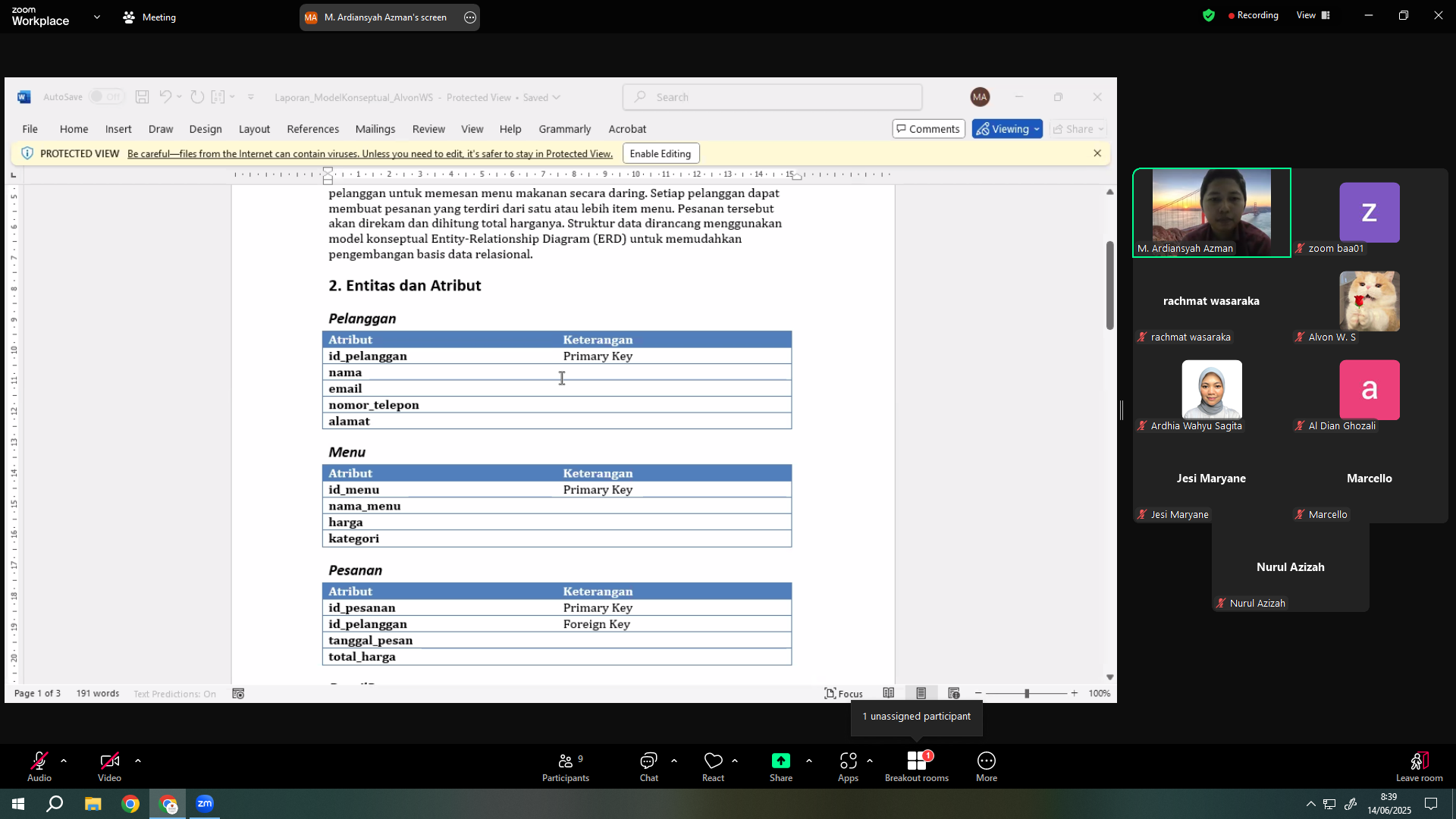Click the Save icon in Word
Image resolution: width=1456 pixels, height=819 pixels.
click(142, 97)
